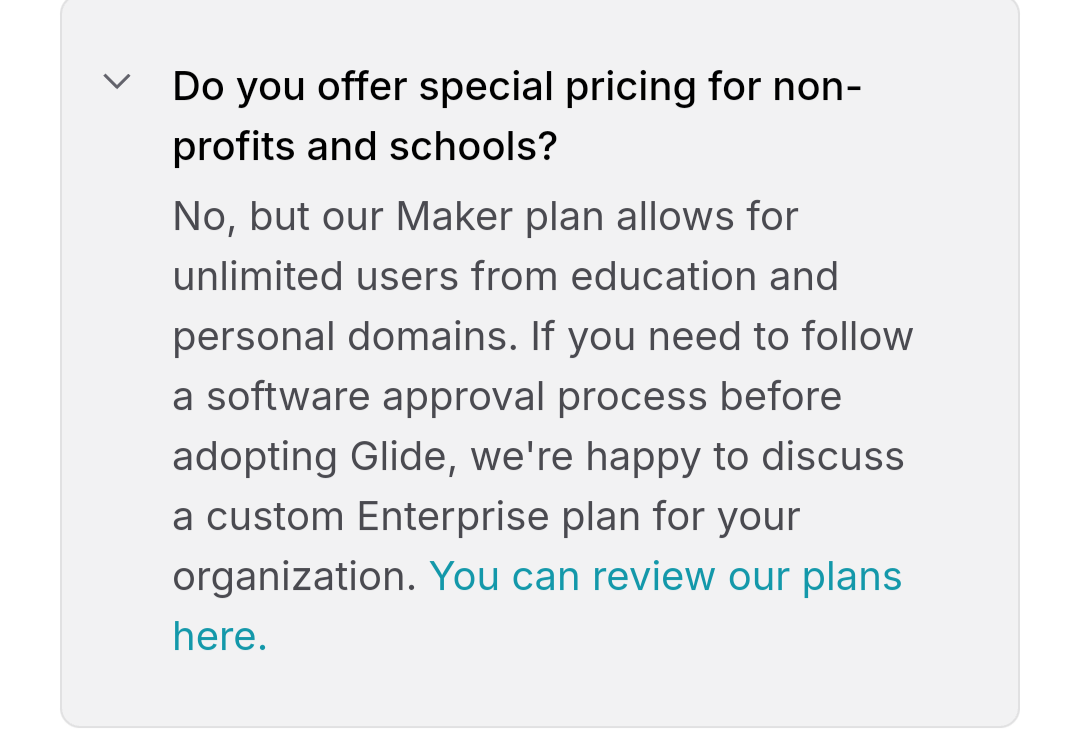The image size is (1080, 736).
Task: Click the 'unlimited users' text
Action: tap(315, 276)
